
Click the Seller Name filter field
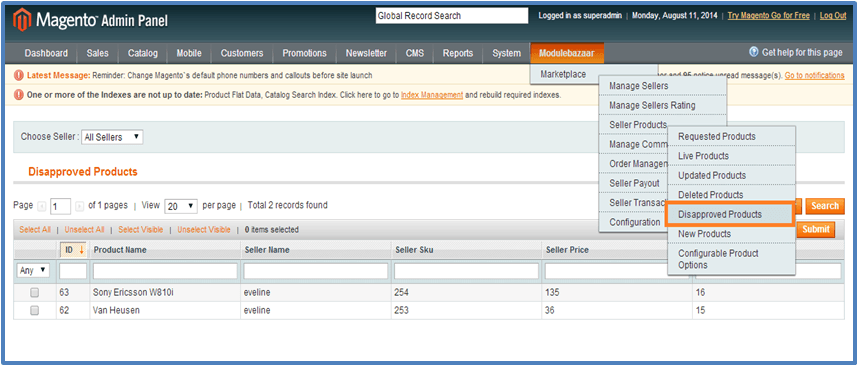coord(316,271)
